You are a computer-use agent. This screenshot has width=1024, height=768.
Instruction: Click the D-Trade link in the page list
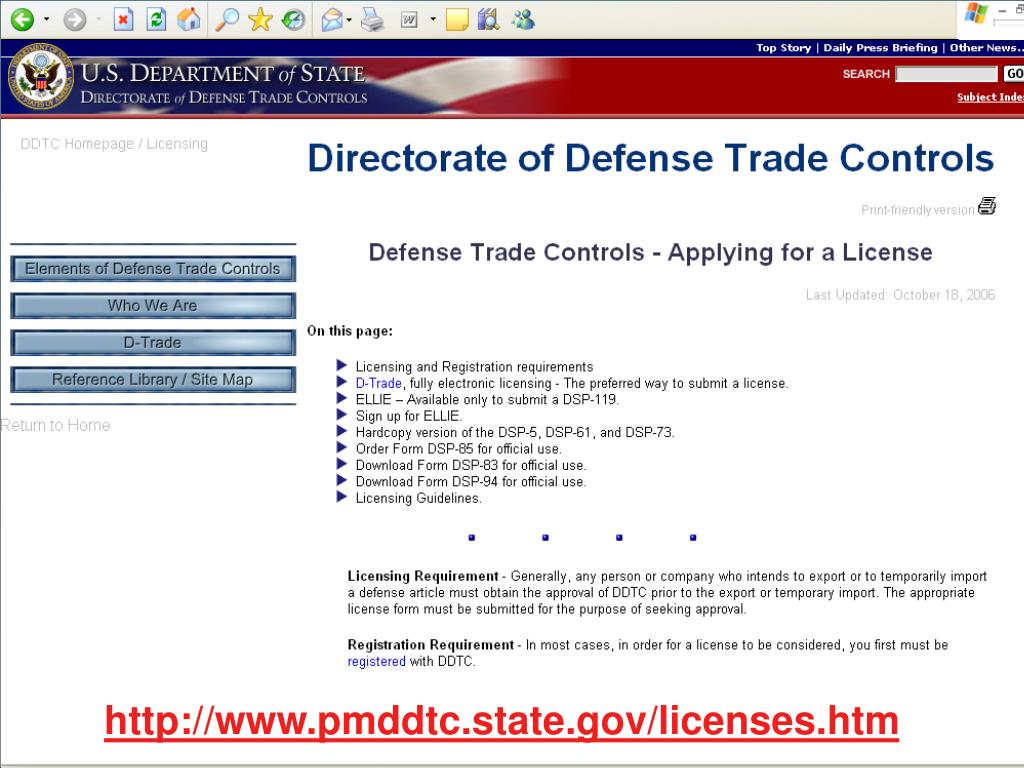click(378, 383)
